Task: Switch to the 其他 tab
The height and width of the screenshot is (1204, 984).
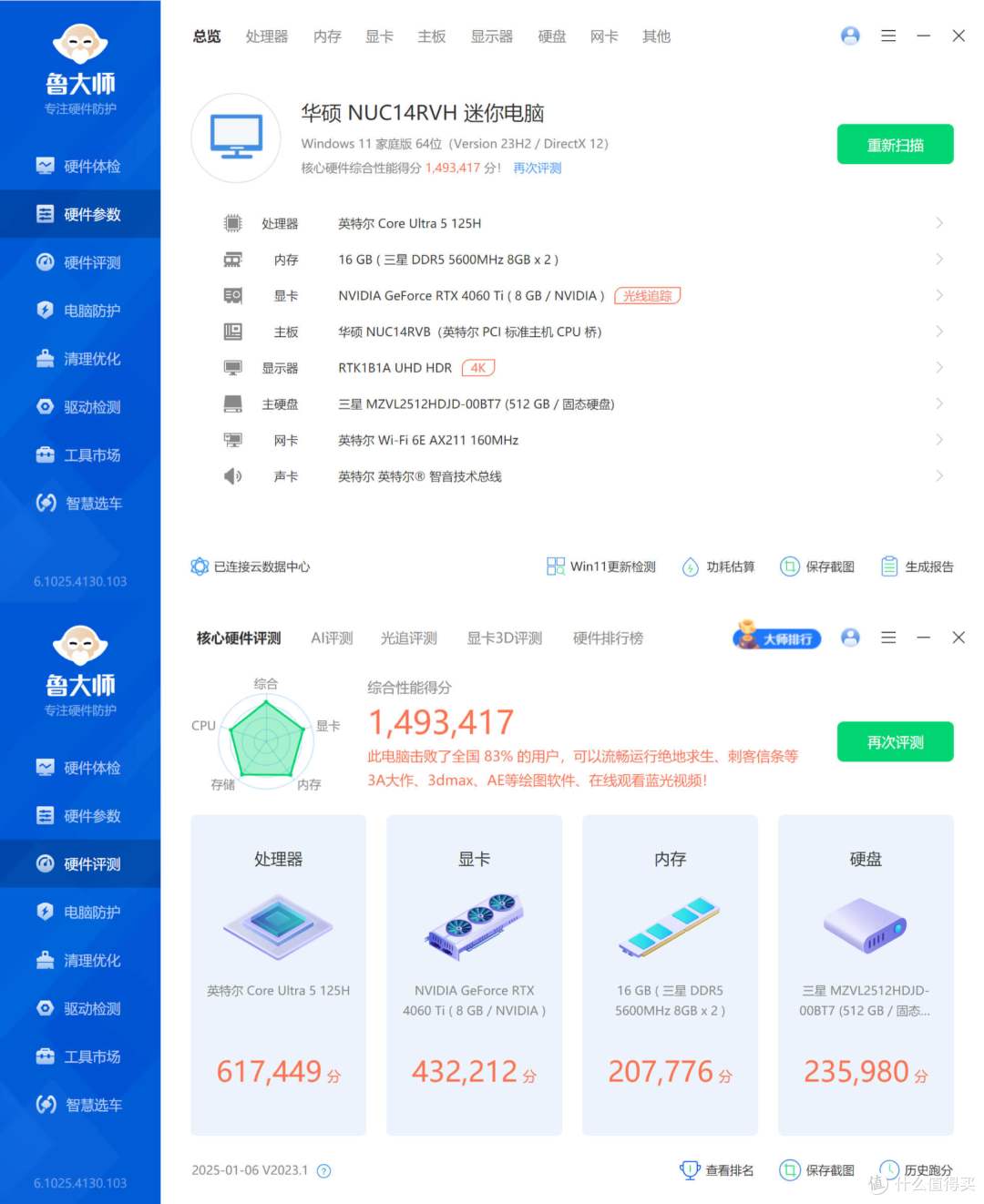Action: click(657, 36)
